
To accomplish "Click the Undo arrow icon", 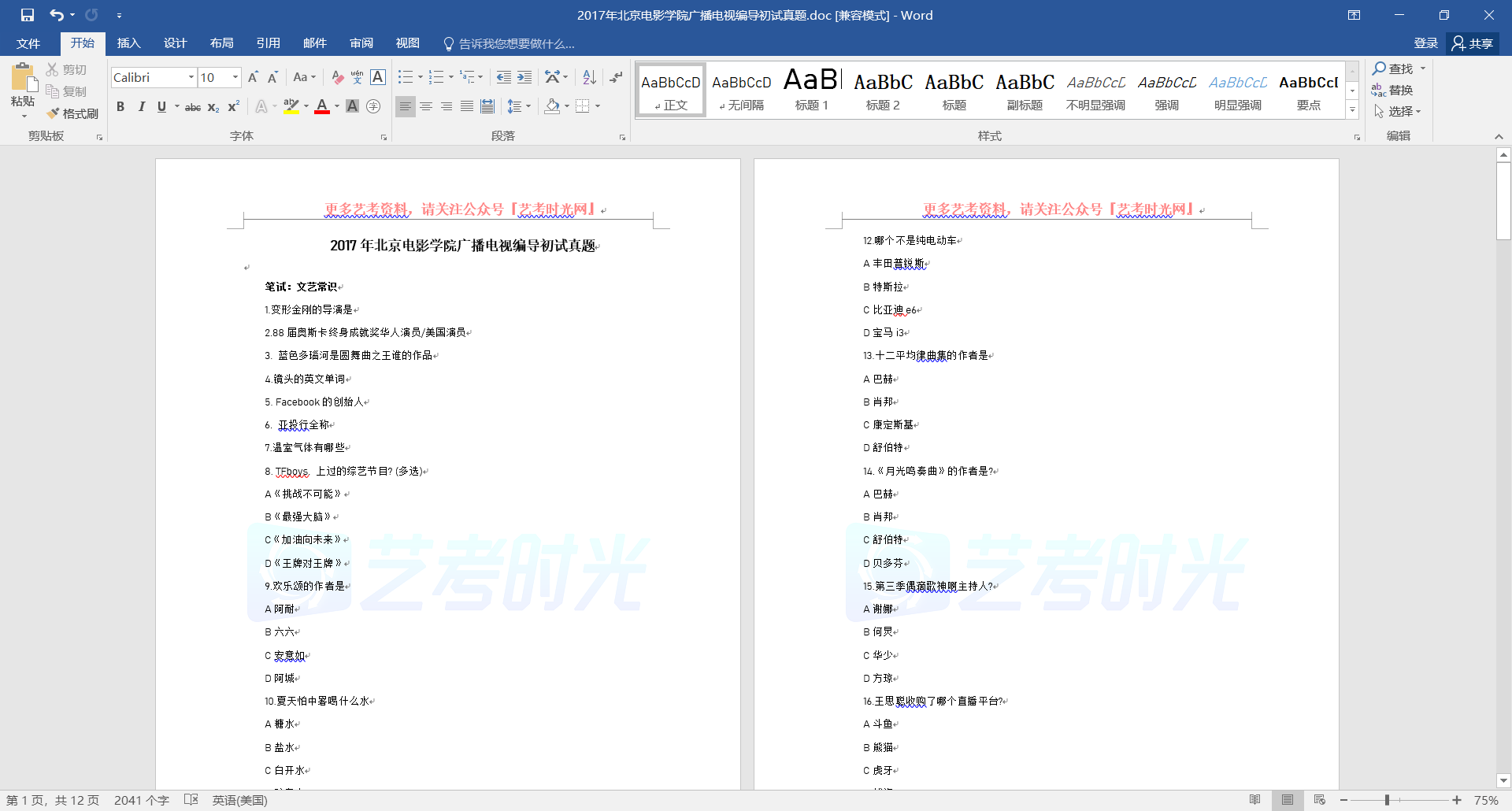I will click(x=56, y=15).
